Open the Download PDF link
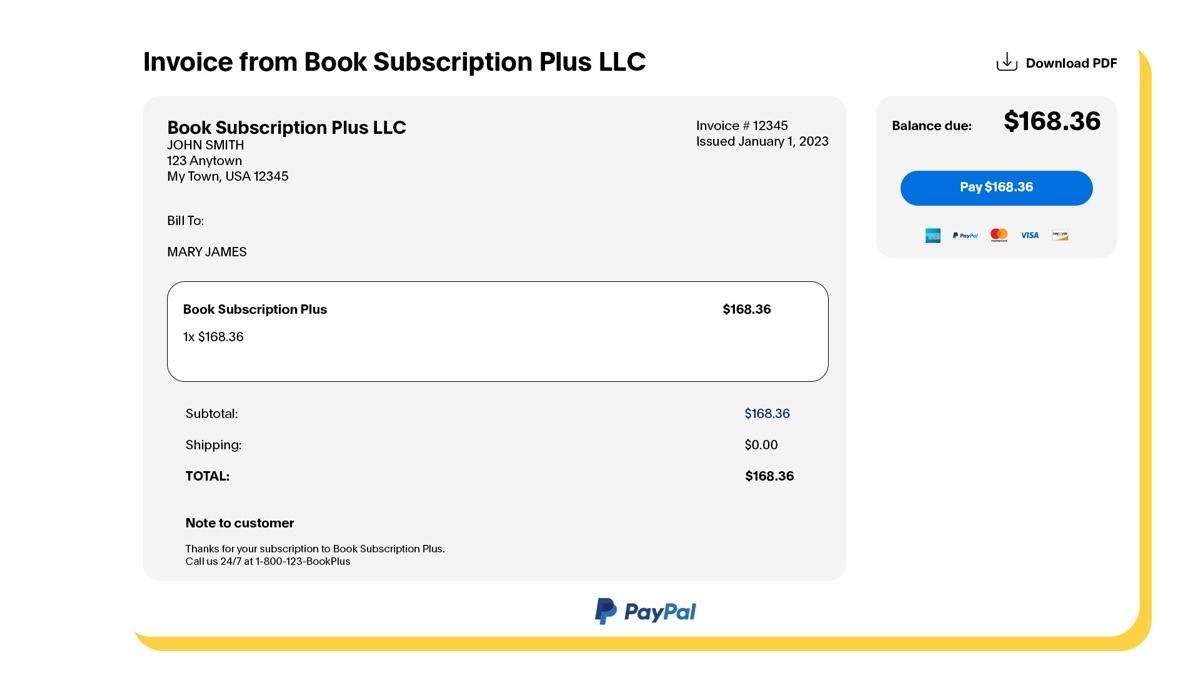The width and height of the screenshot is (1200, 675). pyautogui.click(x=1070, y=63)
